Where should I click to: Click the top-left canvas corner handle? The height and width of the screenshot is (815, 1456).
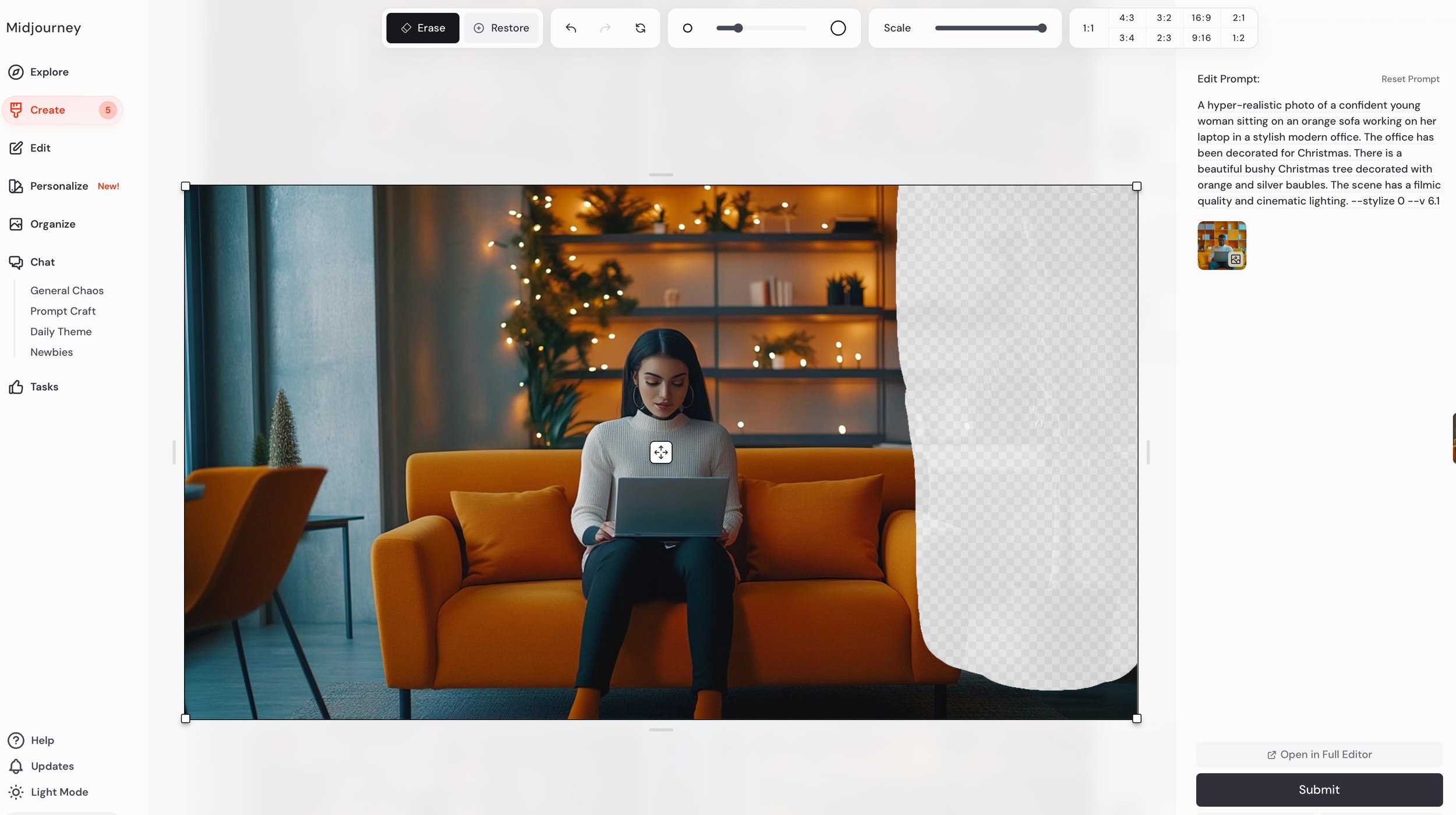[x=186, y=186]
